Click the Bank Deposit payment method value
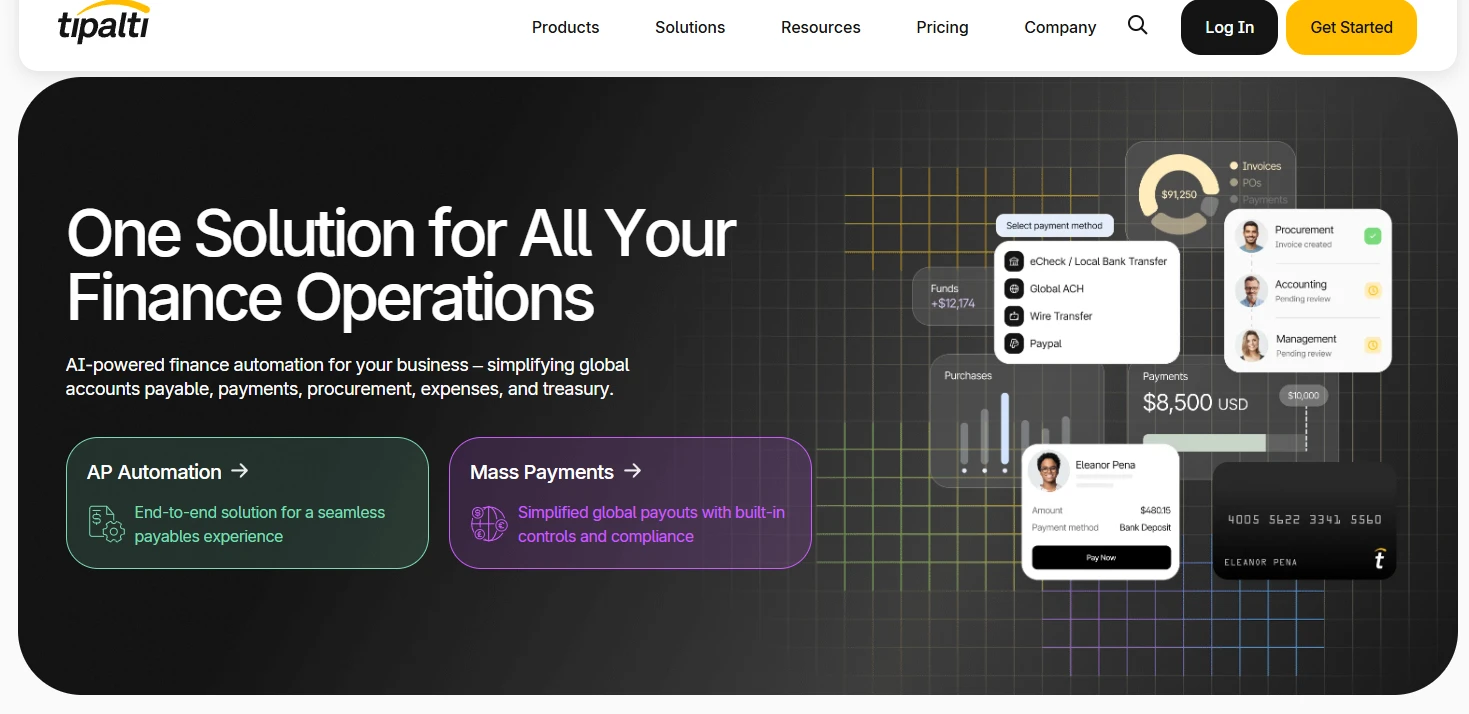This screenshot has height=714, width=1469. click(x=1145, y=528)
